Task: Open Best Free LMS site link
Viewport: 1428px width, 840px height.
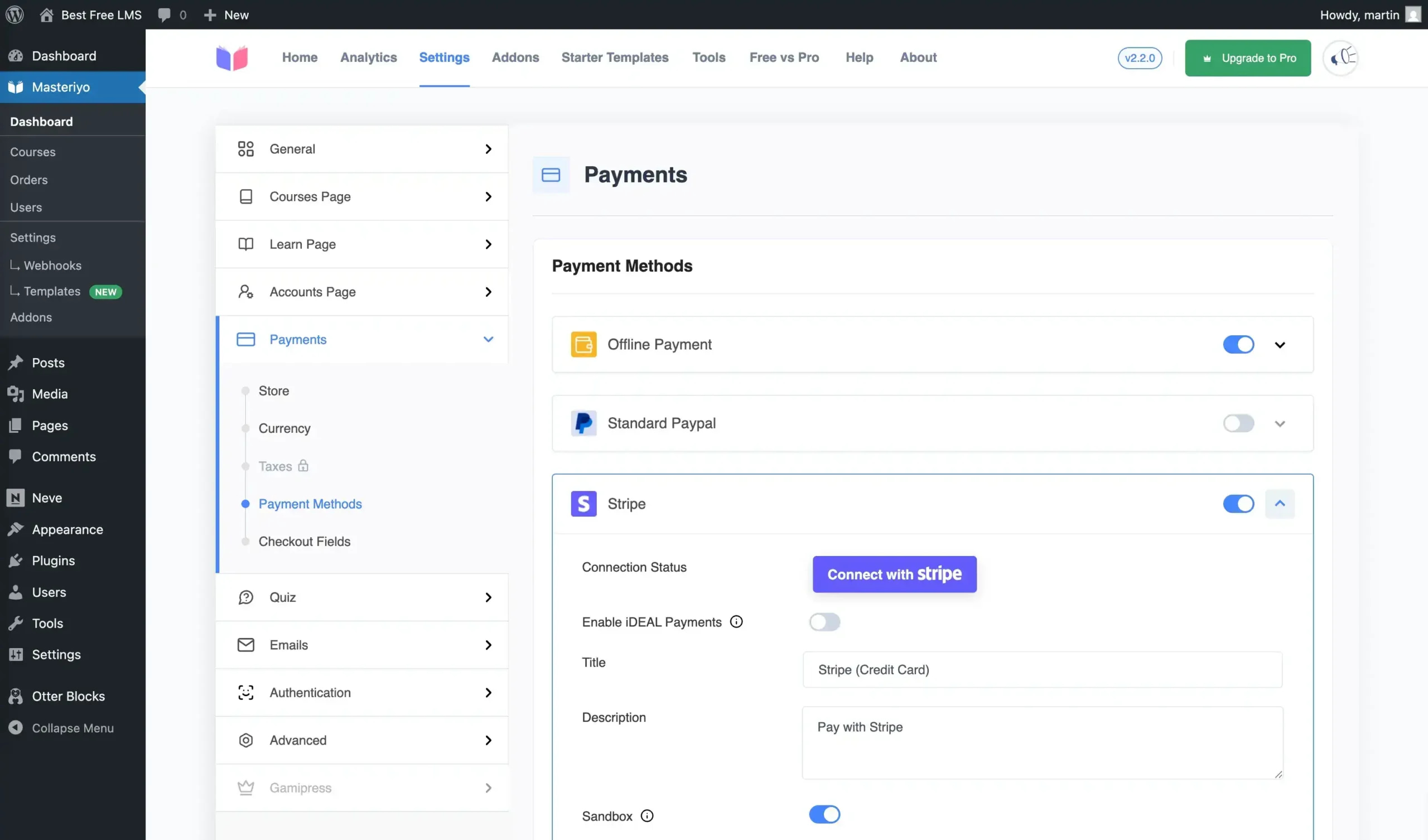Action: pos(91,15)
